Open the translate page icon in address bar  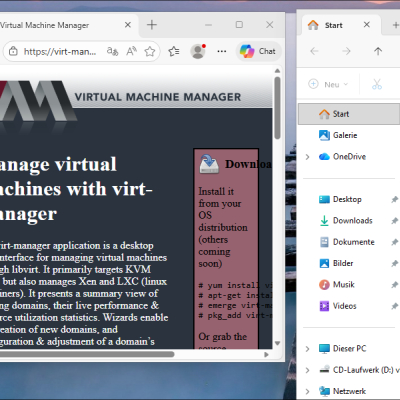point(112,51)
